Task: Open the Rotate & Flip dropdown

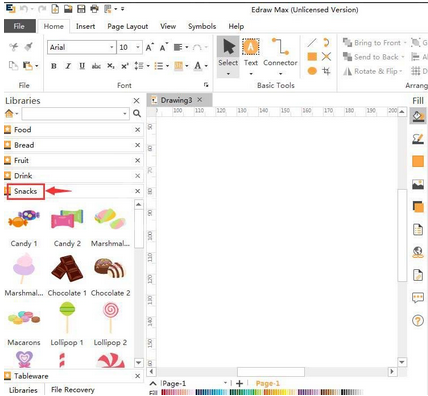Action: point(401,71)
